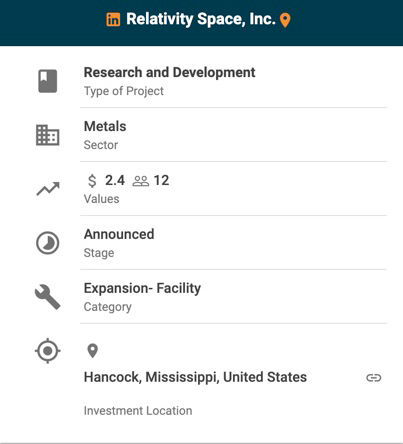
Task: Select the wrench icon next to Category
Action: click(48, 297)
